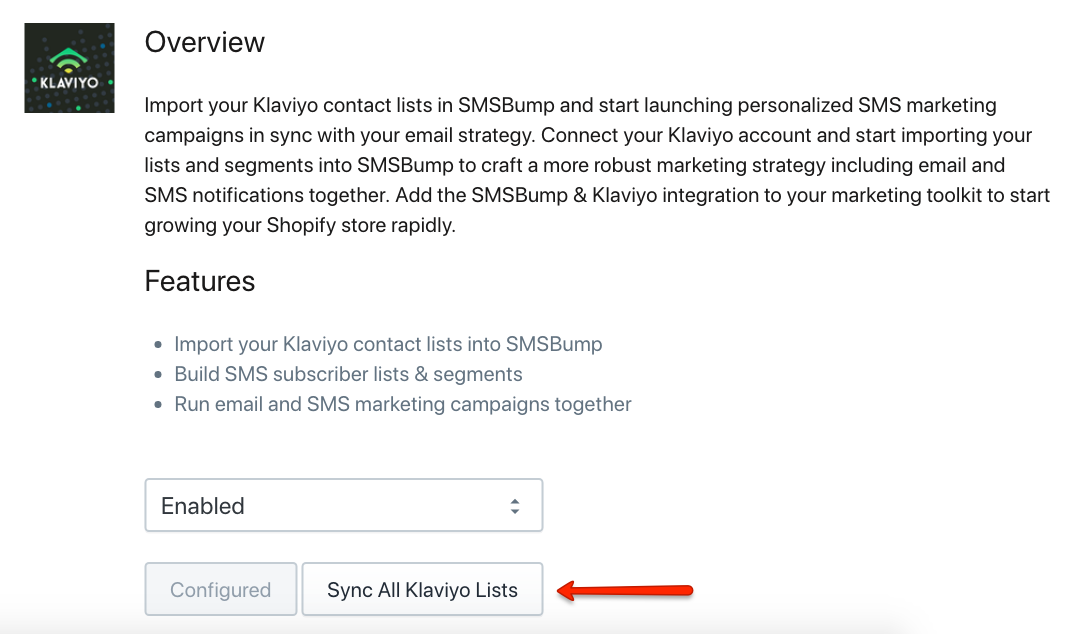This screenshot has height=634, width=1074.
Task: Click Sync All Klaviyo Lists button
Action: 423,589
